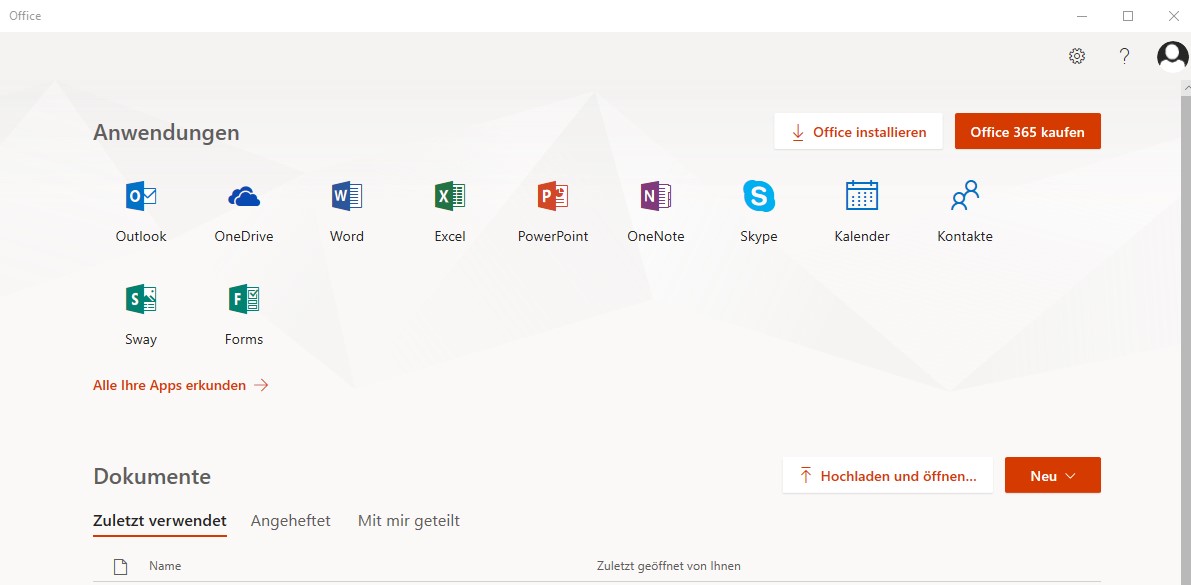This screenshot has height=585, width=1191.
Task: Follow the Alle Ihre Apps erkunden link
Action: click(x=181, y=385)
